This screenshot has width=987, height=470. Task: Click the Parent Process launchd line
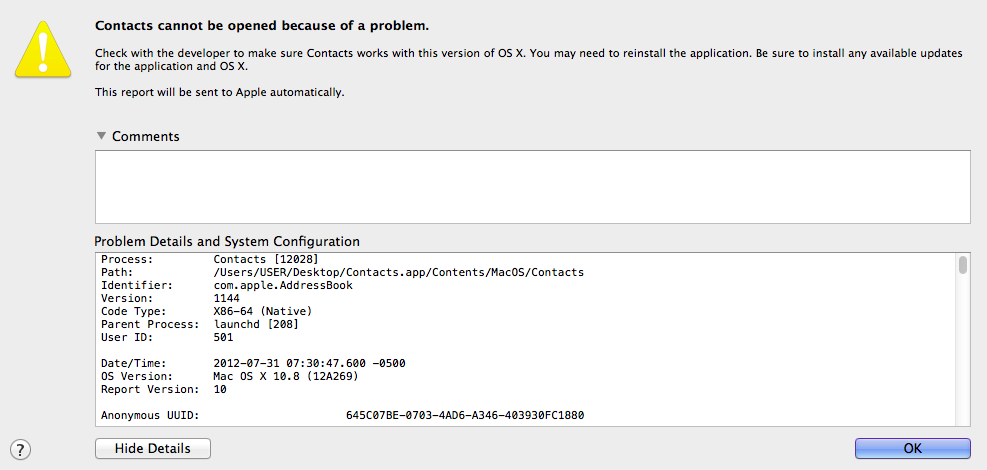click(x=256, y=324)
